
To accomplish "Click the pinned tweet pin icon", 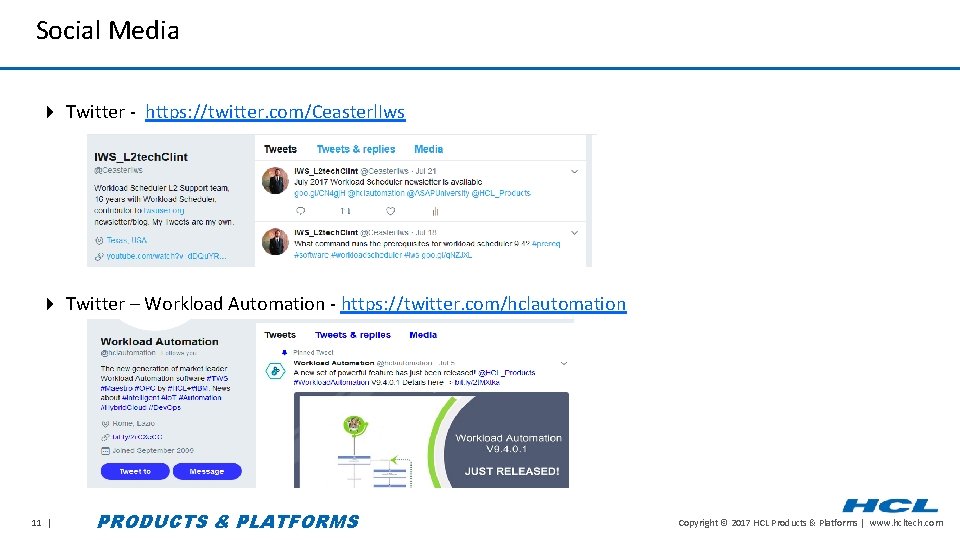I will click(284, 352).
